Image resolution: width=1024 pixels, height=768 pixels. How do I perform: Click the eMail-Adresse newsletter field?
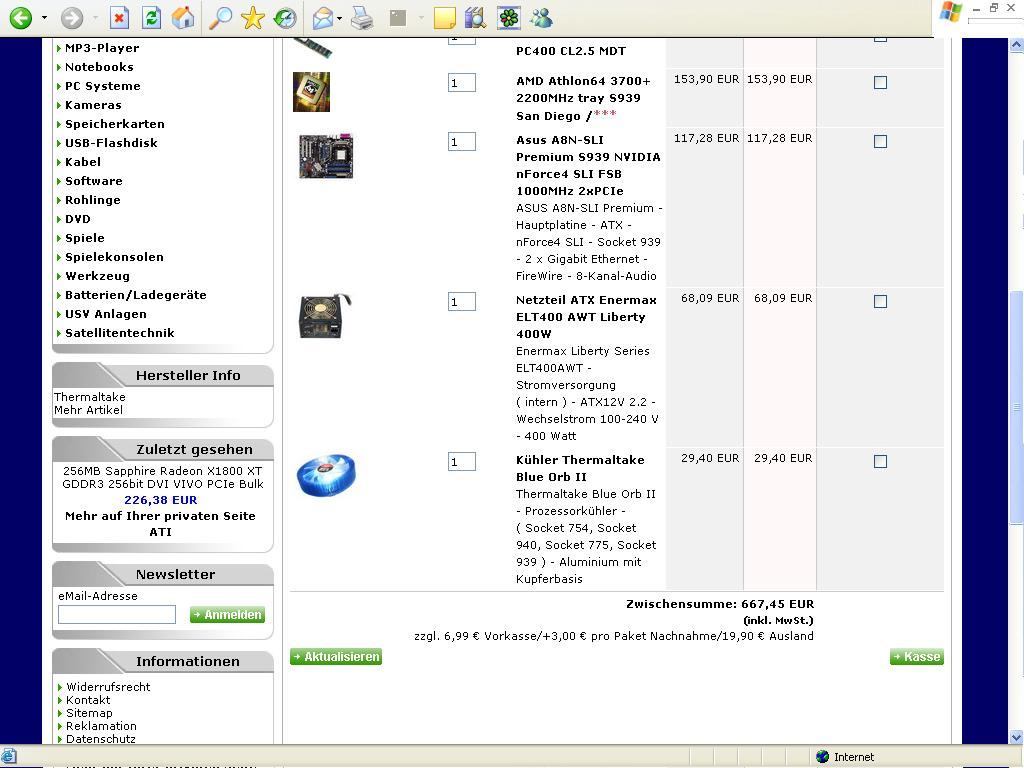(117, 615)
